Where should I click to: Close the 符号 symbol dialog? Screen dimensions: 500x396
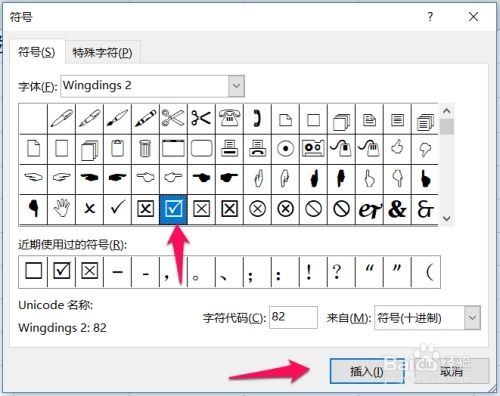[x=473, y=17]
